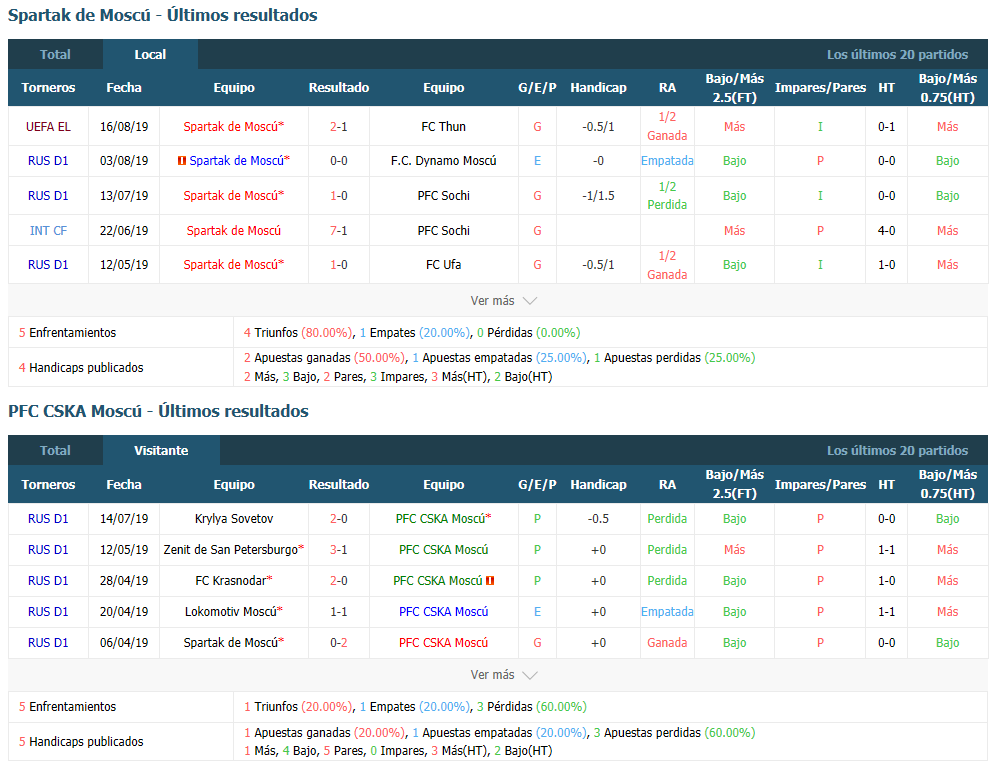Click the -1/1.5 handicap value
Image resolution: width=993 pixels, height=765 pixels.
coord(598,196)
